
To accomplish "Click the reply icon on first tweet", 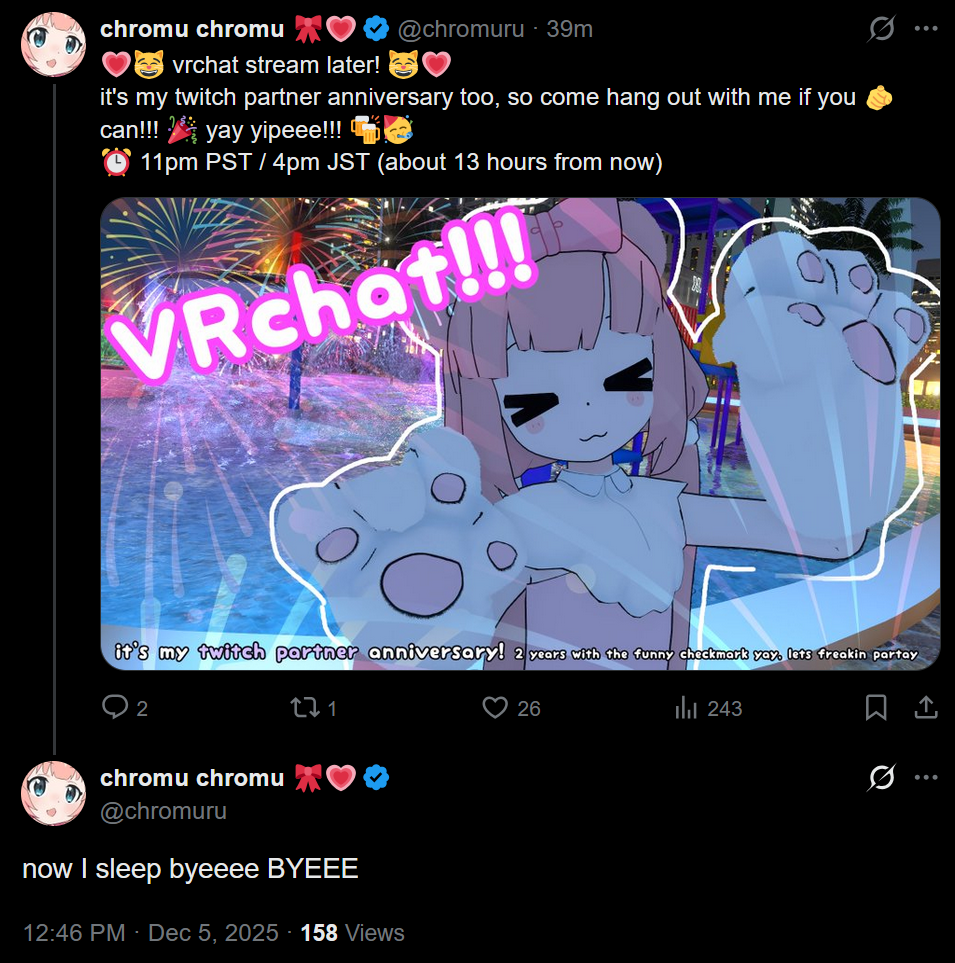I will click(115, 707).
